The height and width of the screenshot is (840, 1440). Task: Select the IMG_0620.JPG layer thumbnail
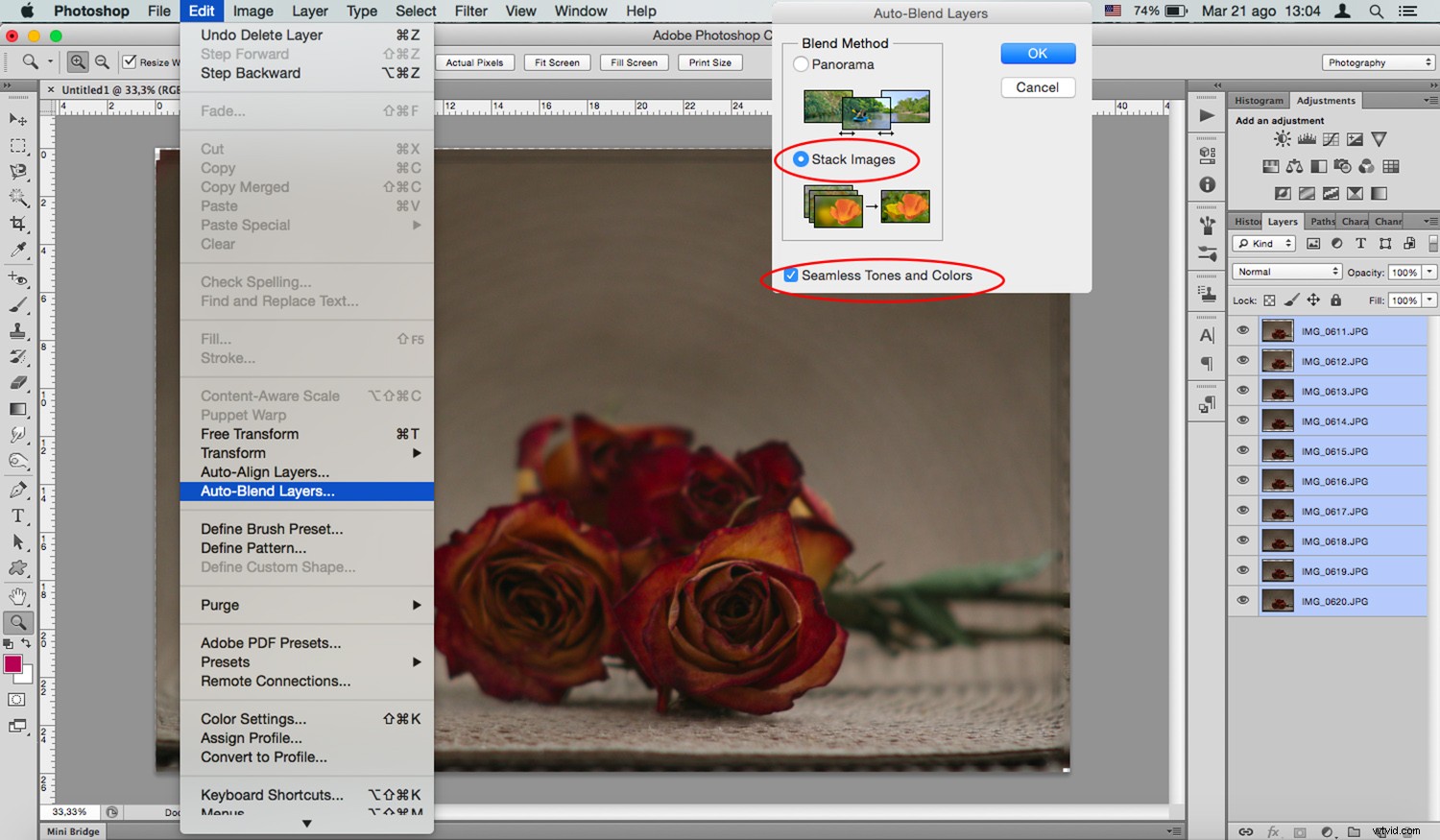coord(1278,600)
